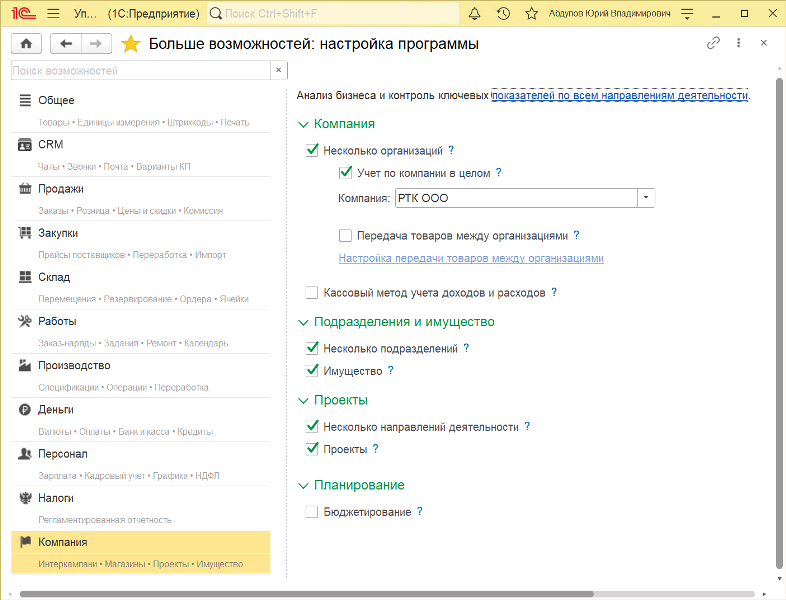The image size is (786, 600).
Task: Open the Компания dropdown arrow
Action: point(646,198)
